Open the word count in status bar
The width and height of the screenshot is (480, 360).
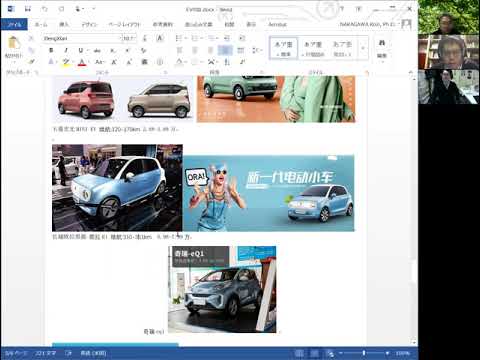(46, 353)
